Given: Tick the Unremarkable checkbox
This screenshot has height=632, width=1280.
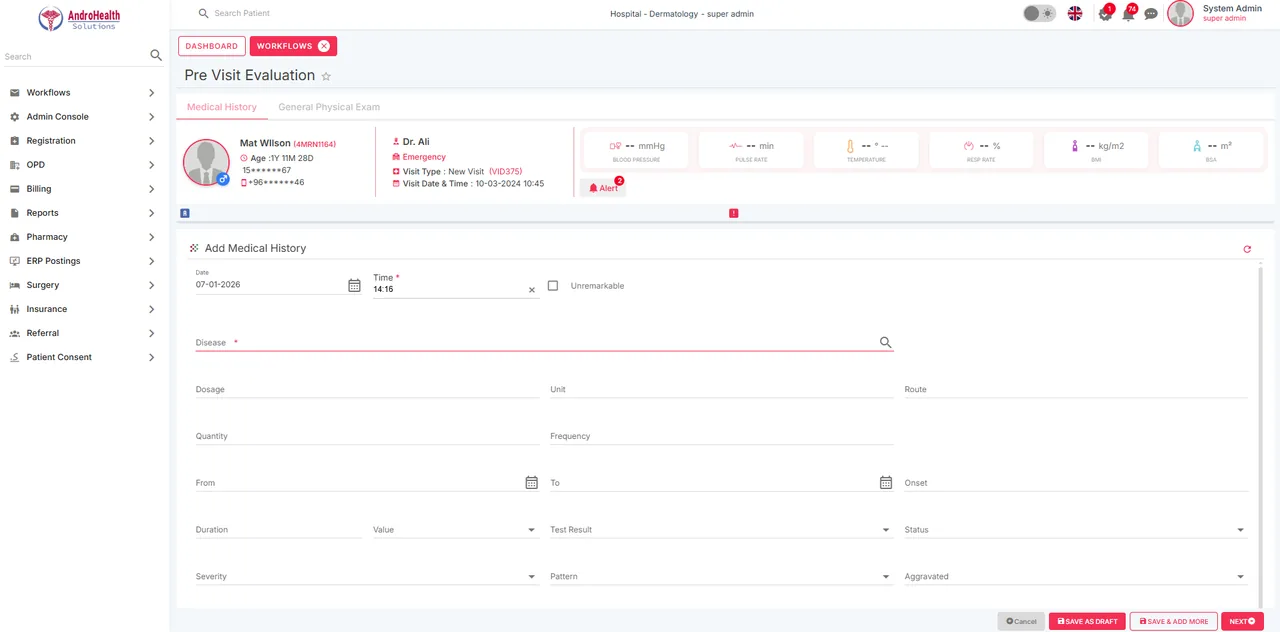Looking at the screenshot, I should tap(553, 286).
